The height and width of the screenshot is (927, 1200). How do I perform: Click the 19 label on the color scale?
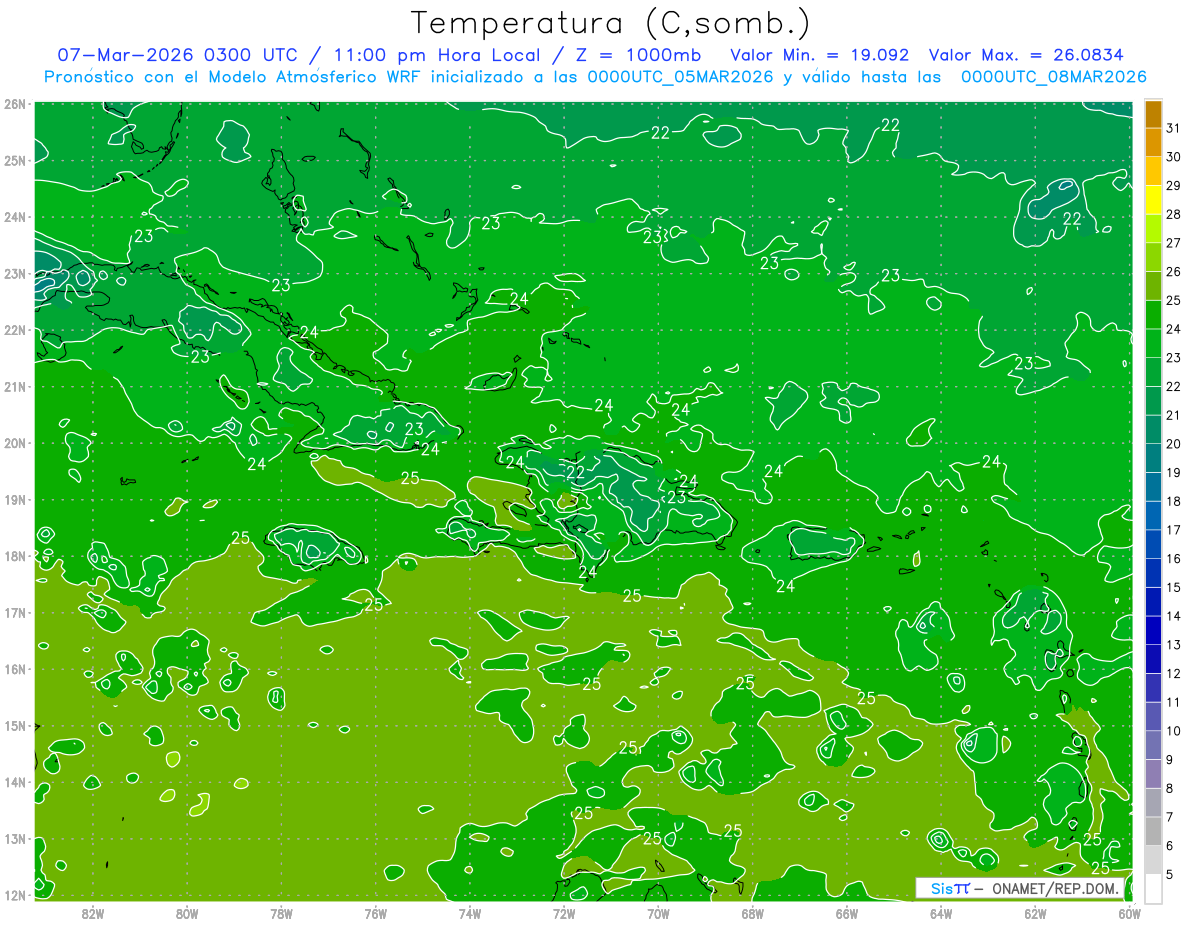point(1174,472)
